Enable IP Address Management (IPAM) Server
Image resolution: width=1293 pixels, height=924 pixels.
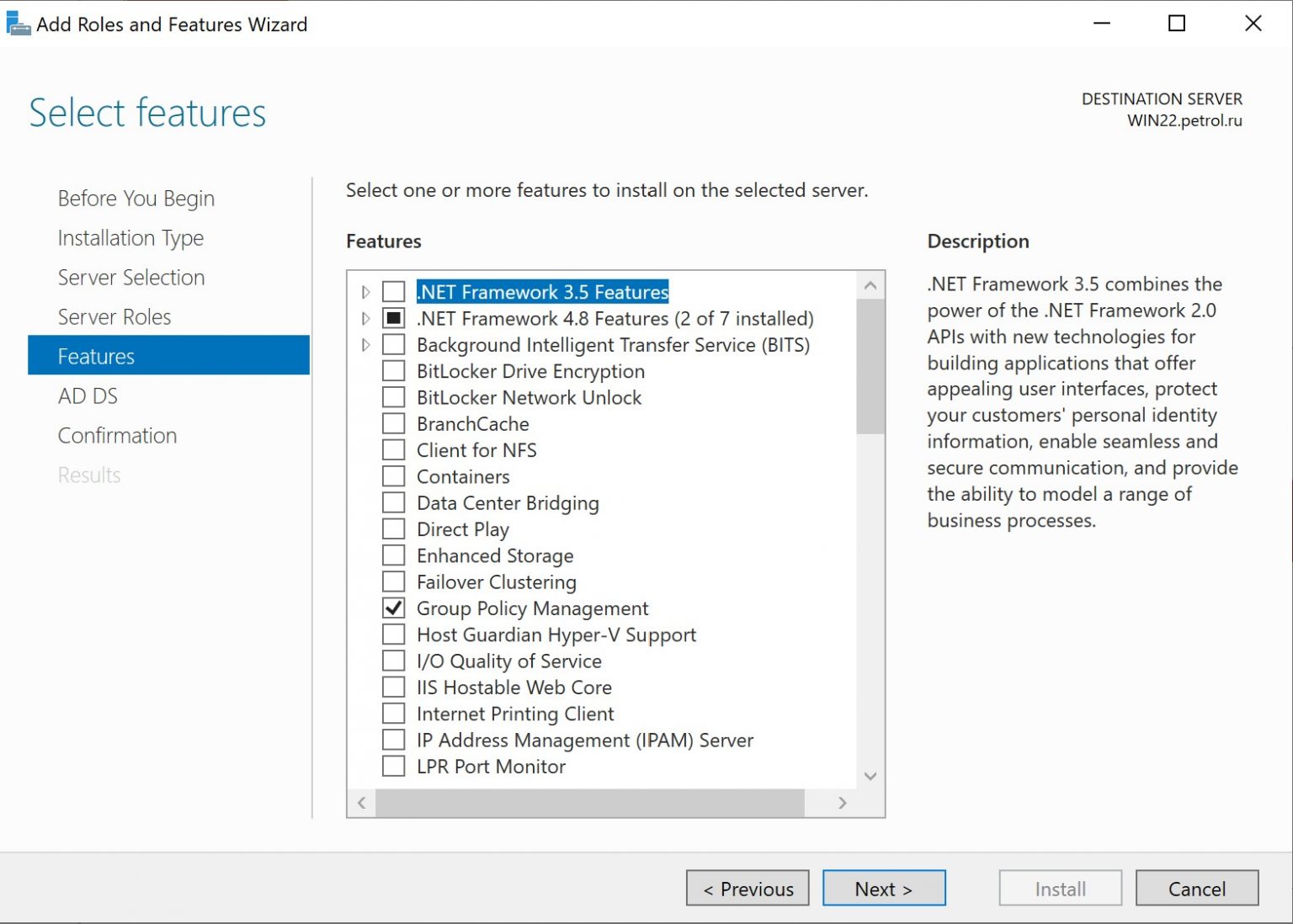point(392,739)
